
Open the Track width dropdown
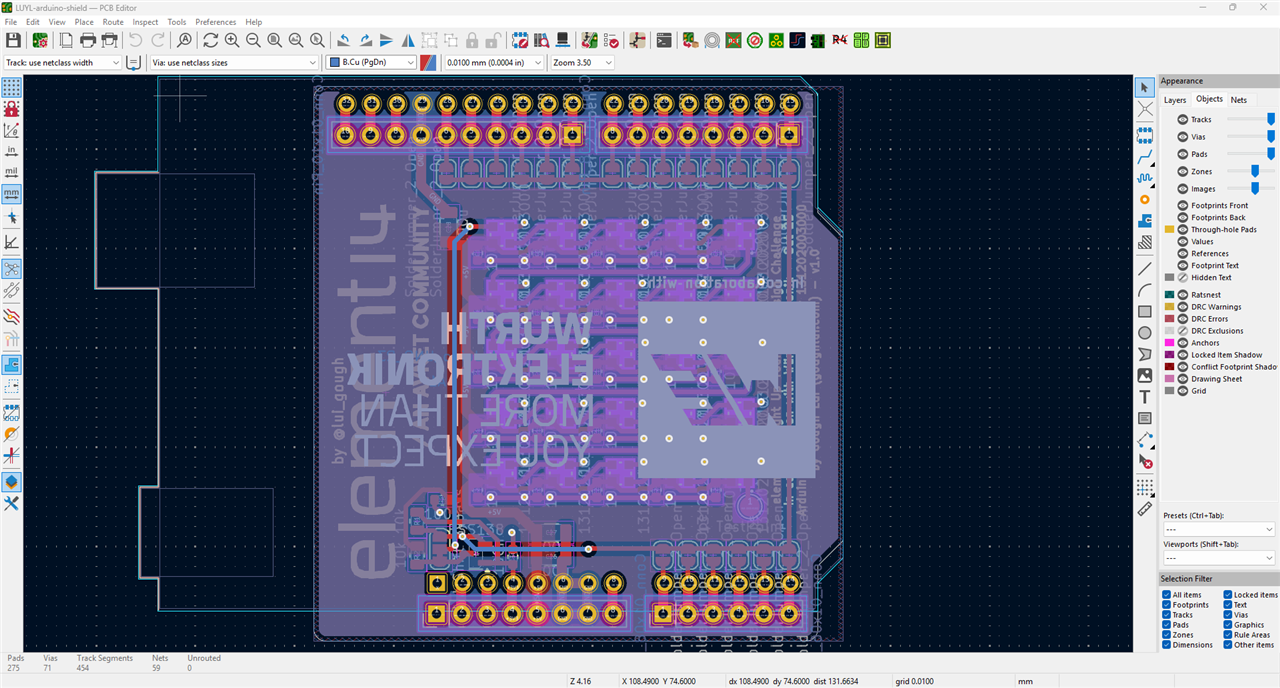[114, 62]
